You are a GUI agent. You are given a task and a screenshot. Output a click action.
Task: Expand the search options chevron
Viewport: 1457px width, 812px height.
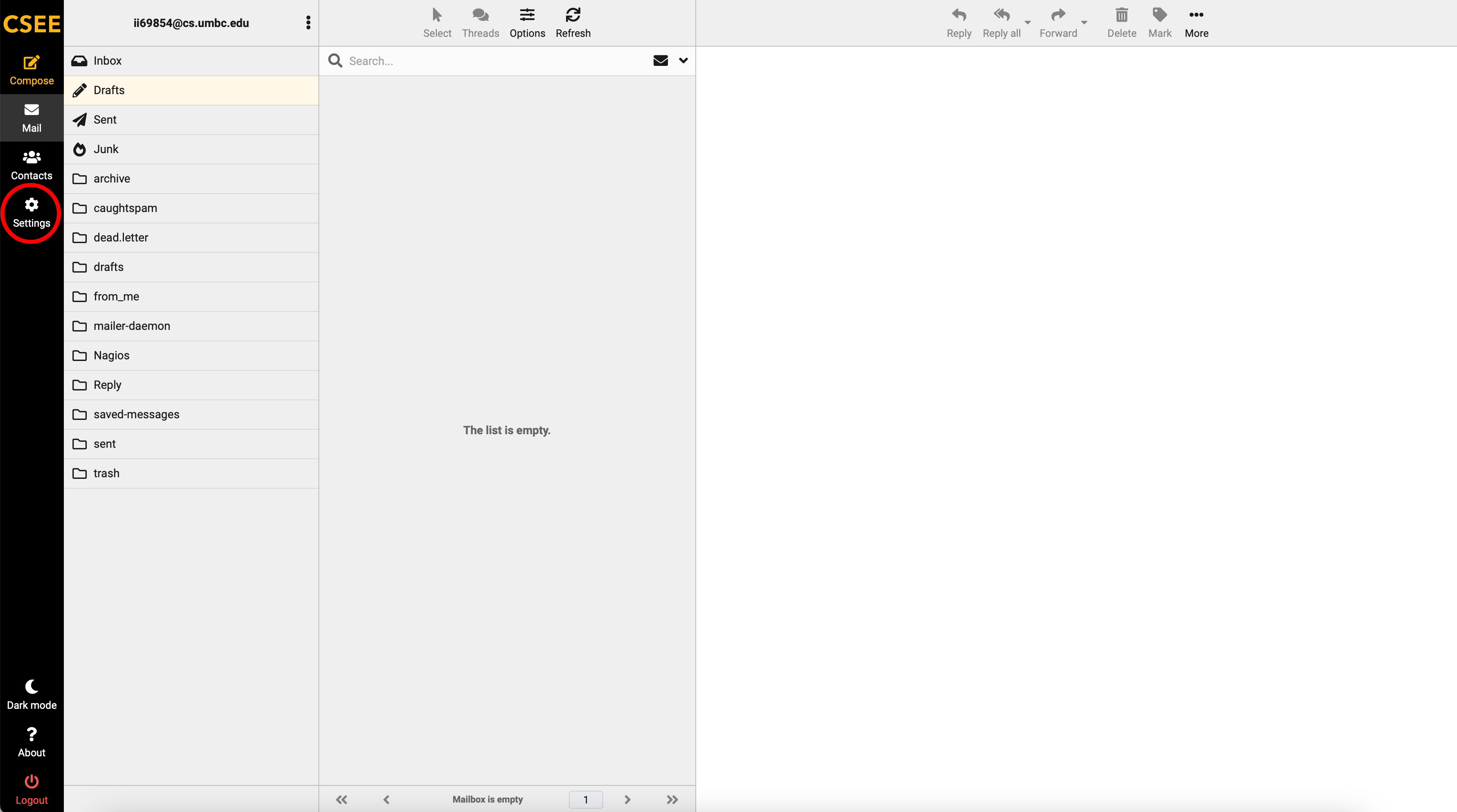(x=683, y=61)
